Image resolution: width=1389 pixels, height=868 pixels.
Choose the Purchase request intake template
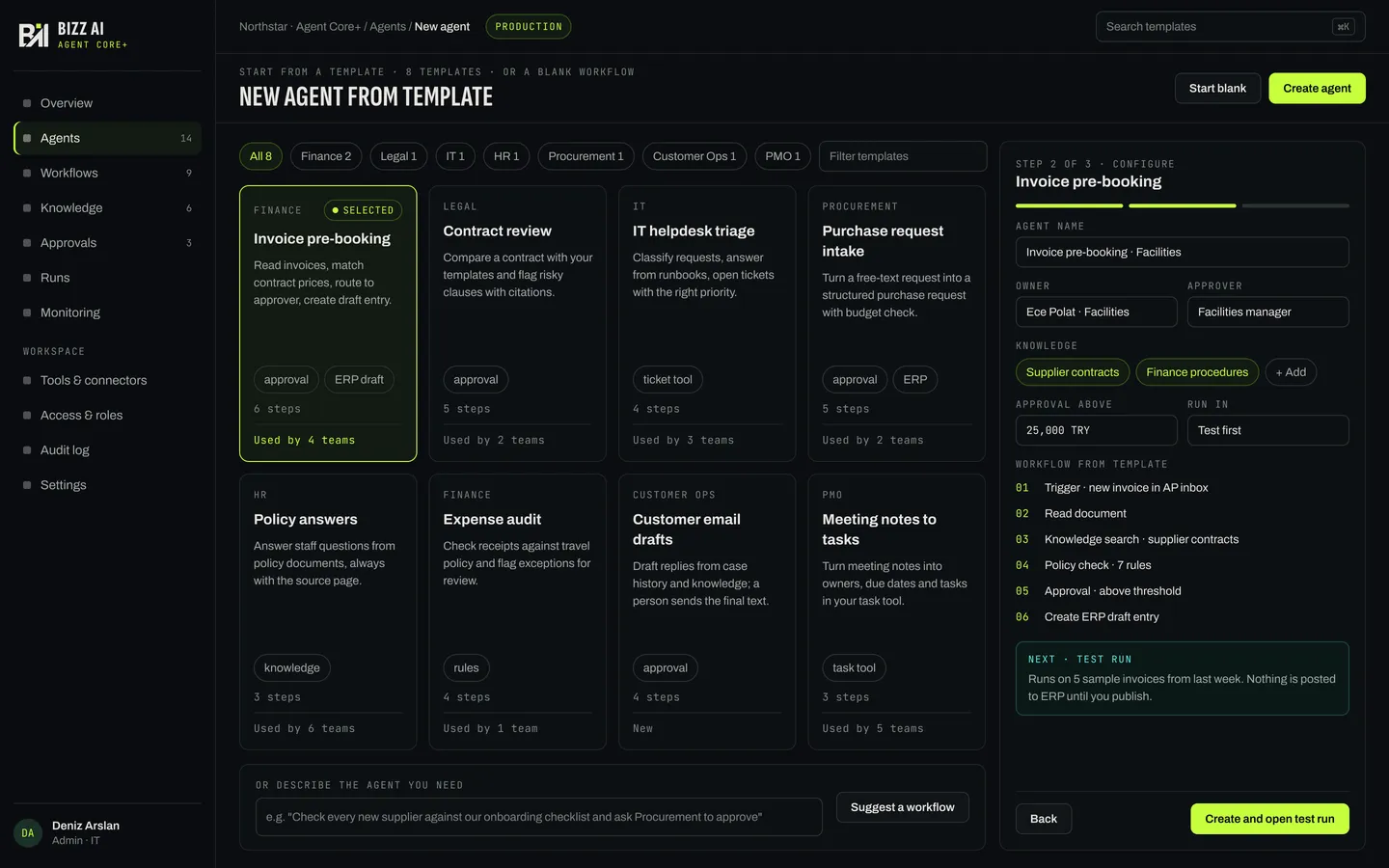(896, 324)
